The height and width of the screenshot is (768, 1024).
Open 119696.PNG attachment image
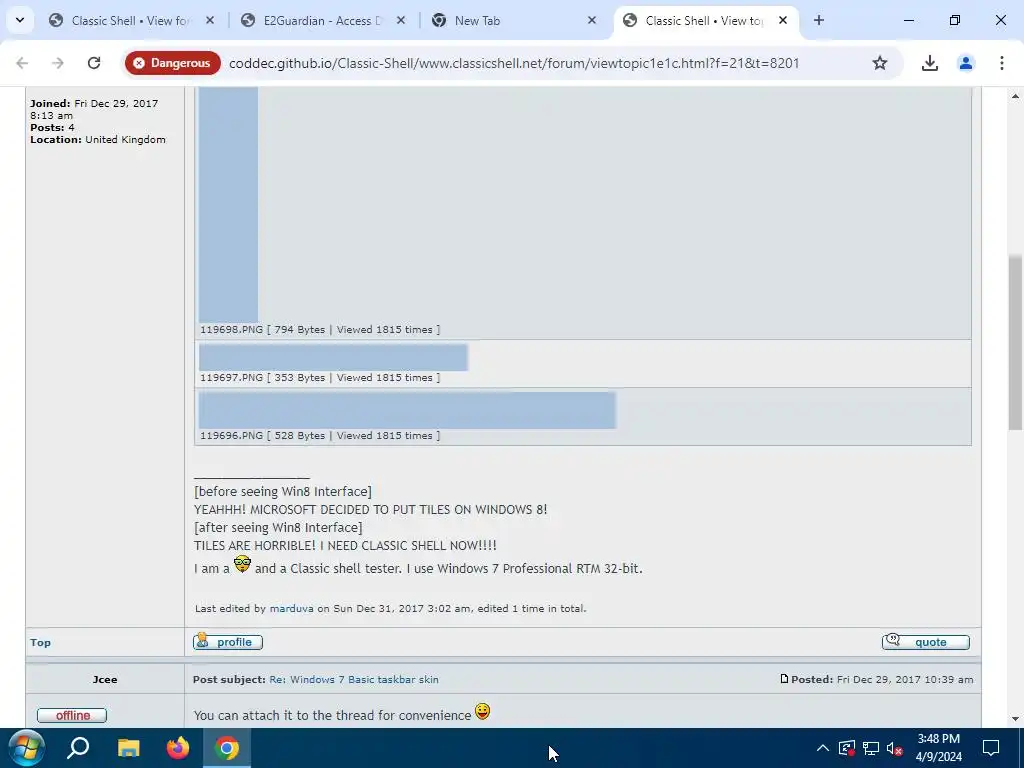(407, 410)
